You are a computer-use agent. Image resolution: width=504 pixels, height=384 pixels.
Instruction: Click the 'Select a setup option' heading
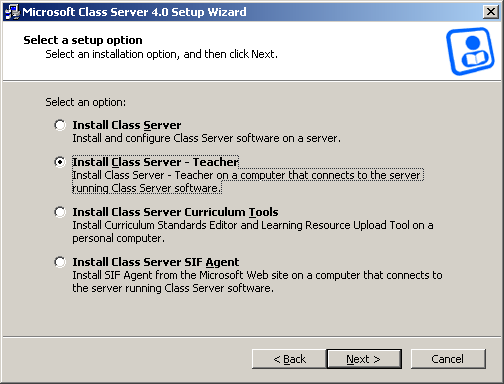[83, 40]
